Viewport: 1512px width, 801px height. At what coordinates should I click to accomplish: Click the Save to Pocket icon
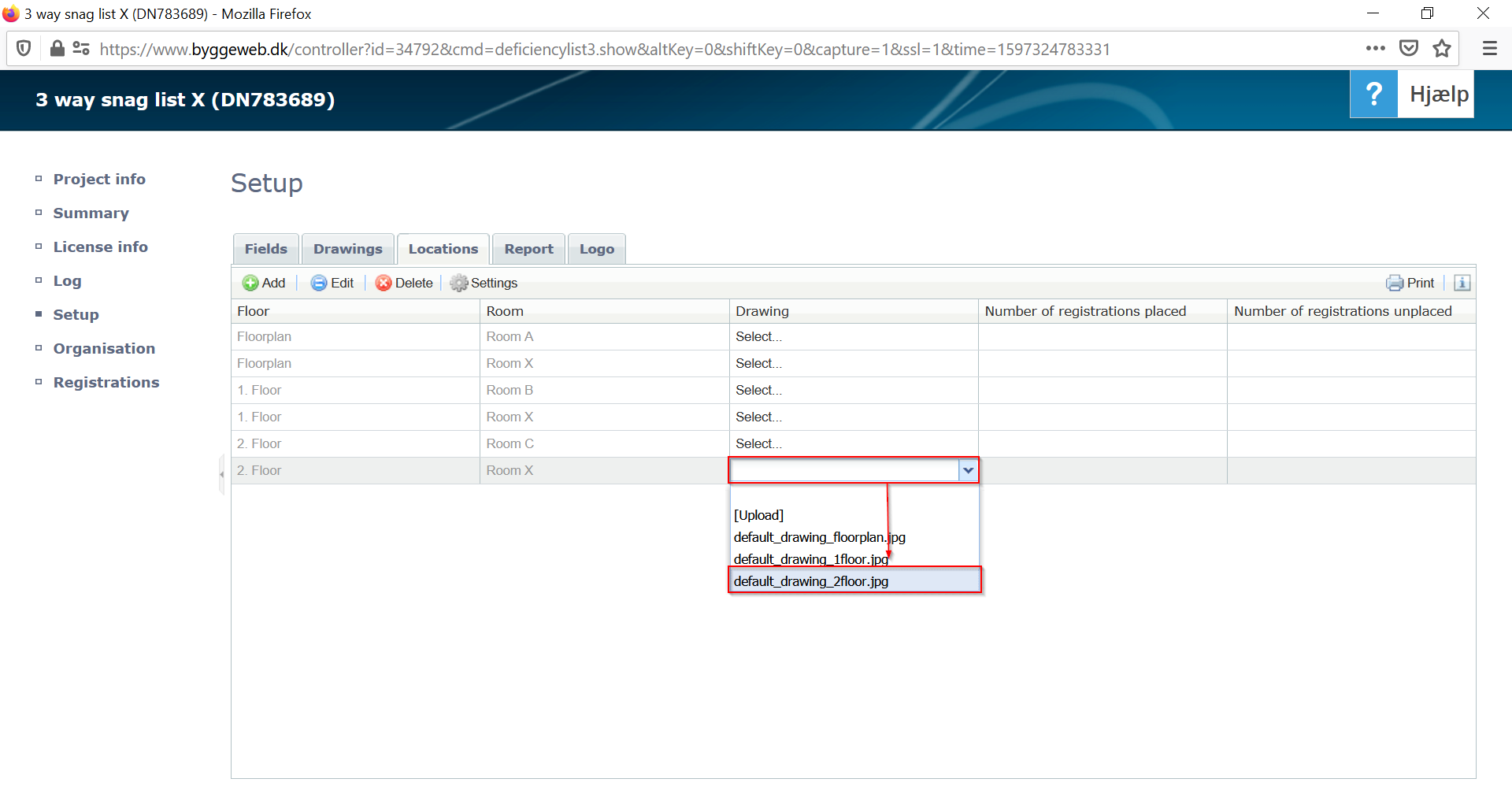pyautogui.click(x=1409, y=48)
